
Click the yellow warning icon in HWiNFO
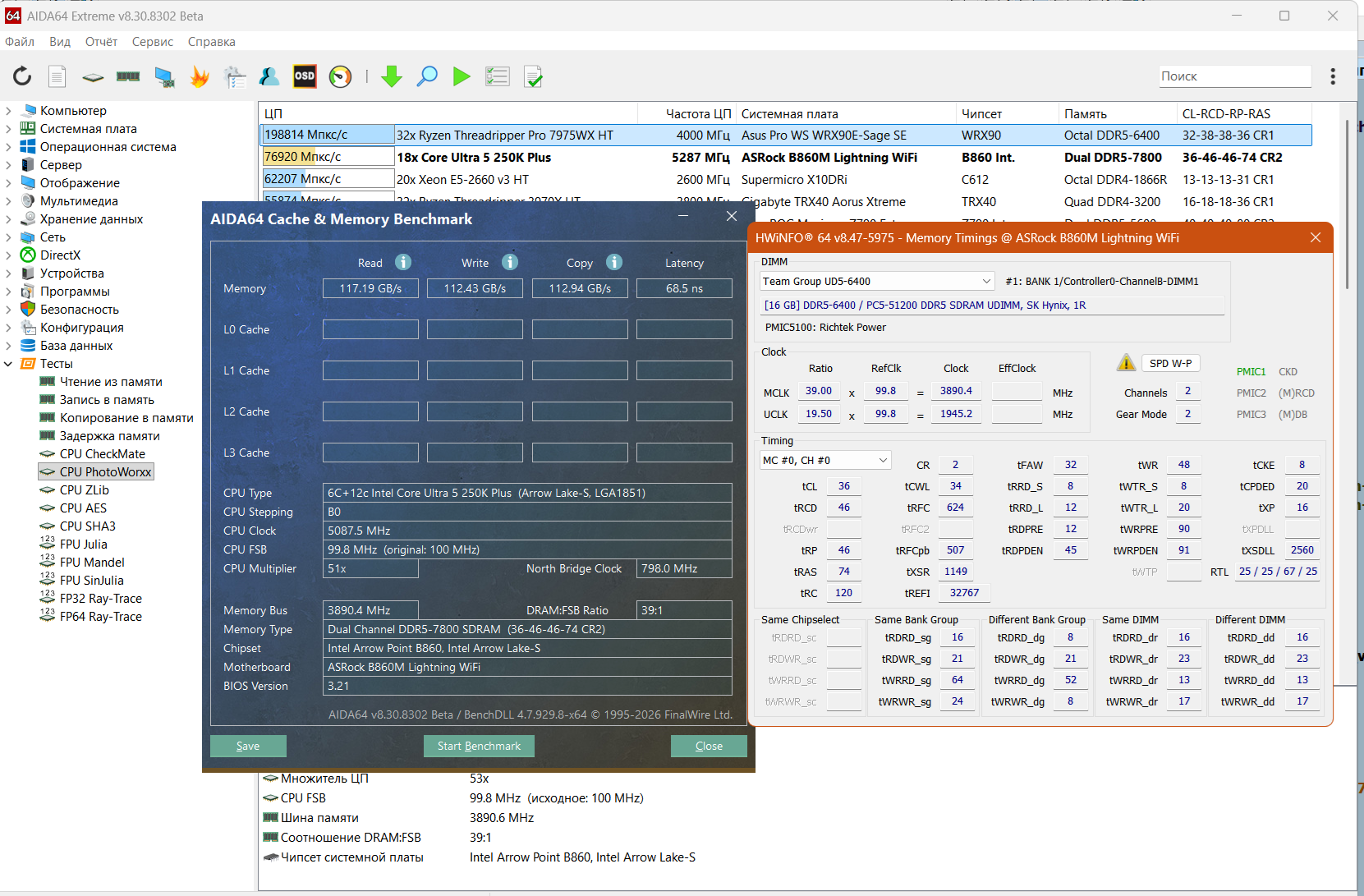tap(1126, 363)
